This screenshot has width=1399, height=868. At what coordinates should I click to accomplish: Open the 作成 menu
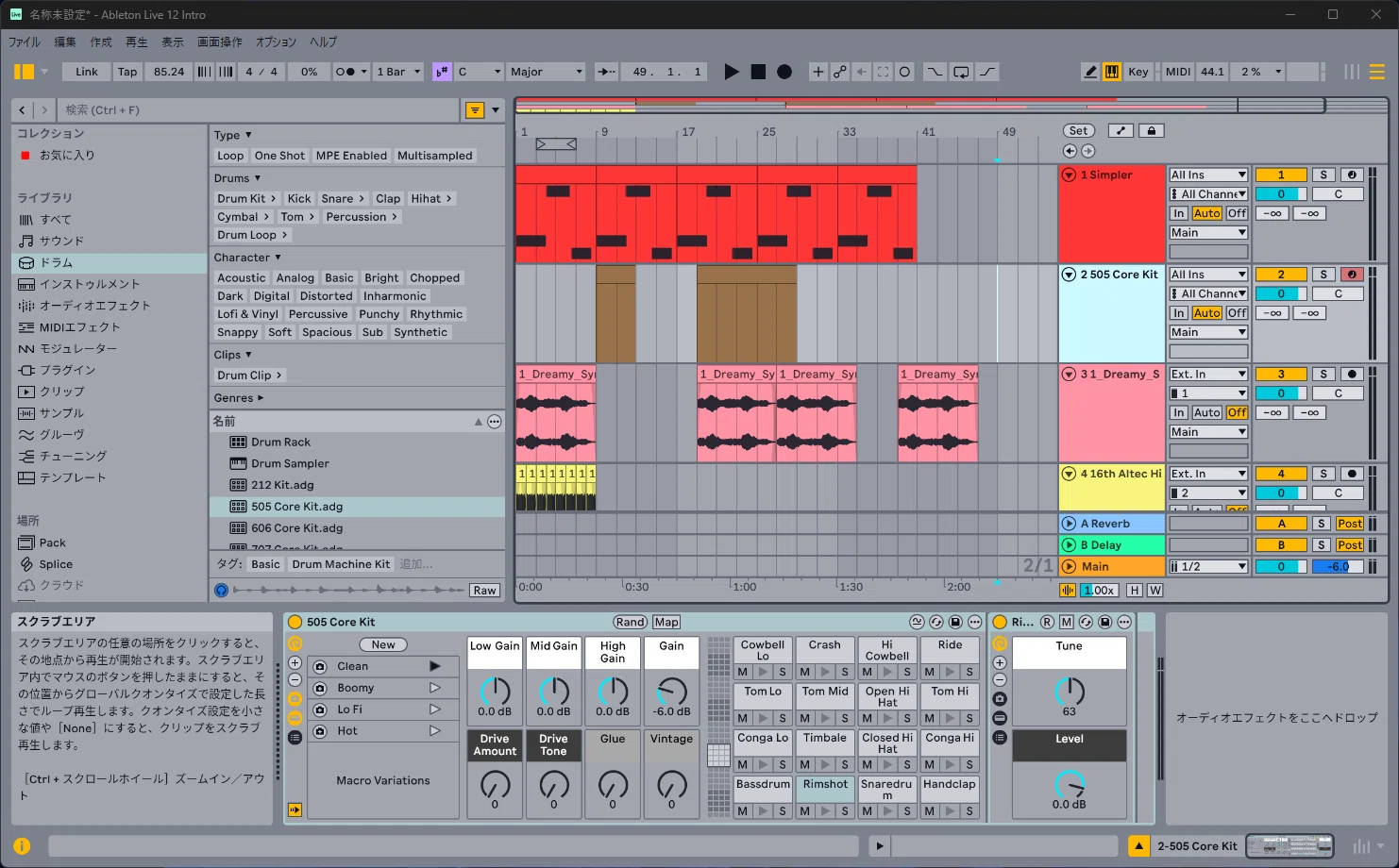pyautogui.click(x=101, y=42)
